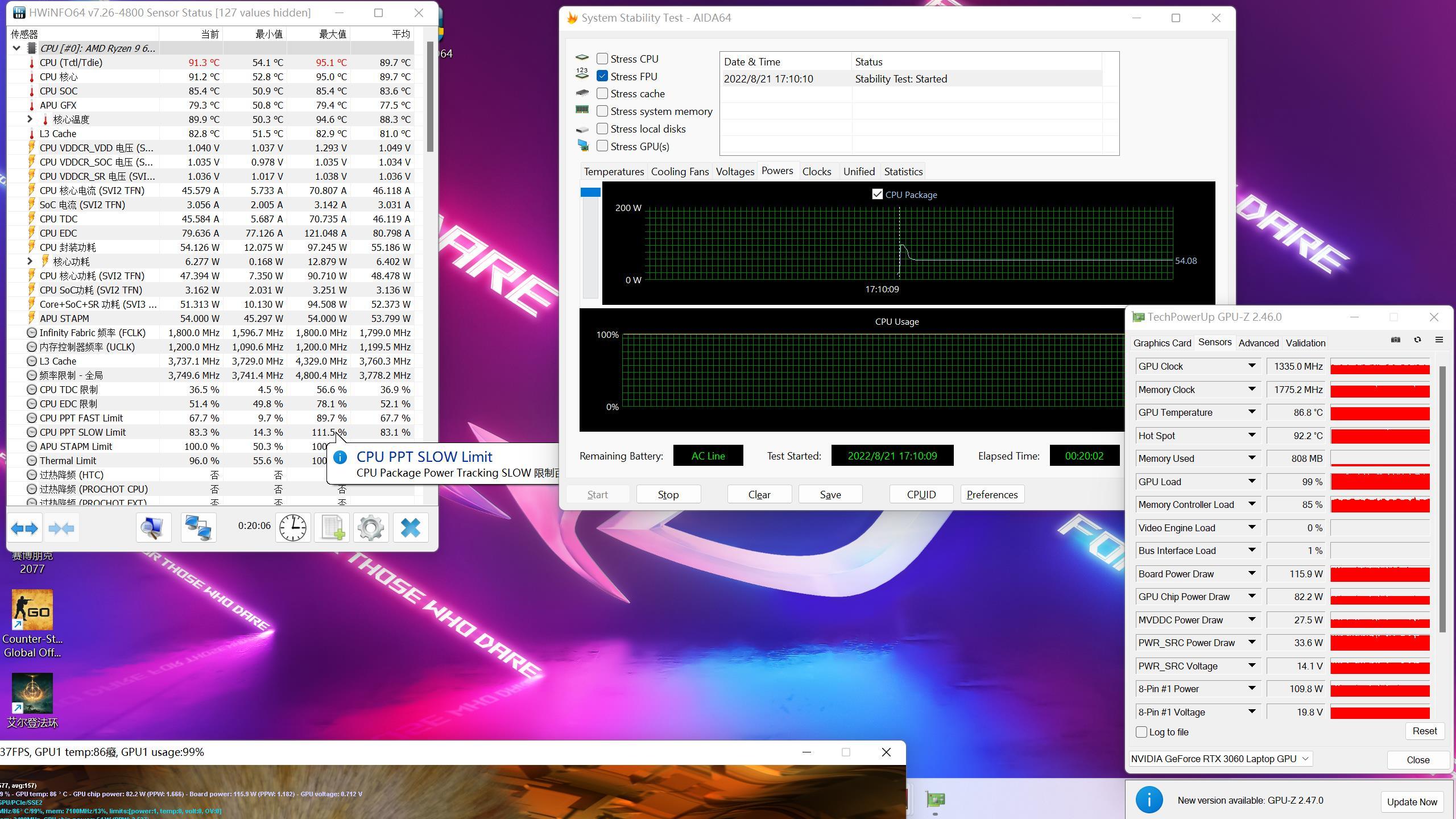The height and width of the screenshot is (819, 1456).
Task: Open the NVIDIA GeForce RTX 3060 selector
Action: point(1220,759)
